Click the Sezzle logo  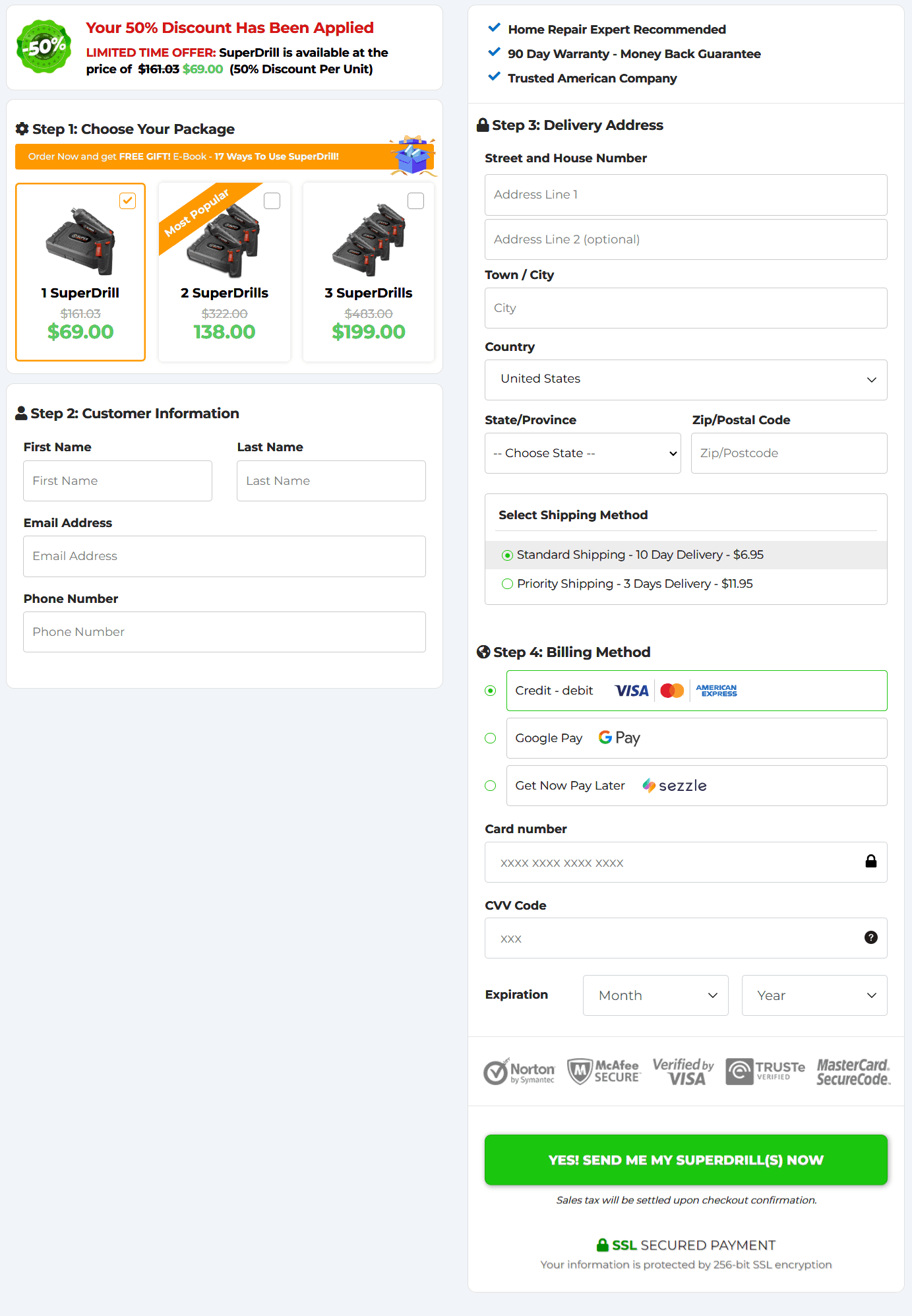click(675, 785)
